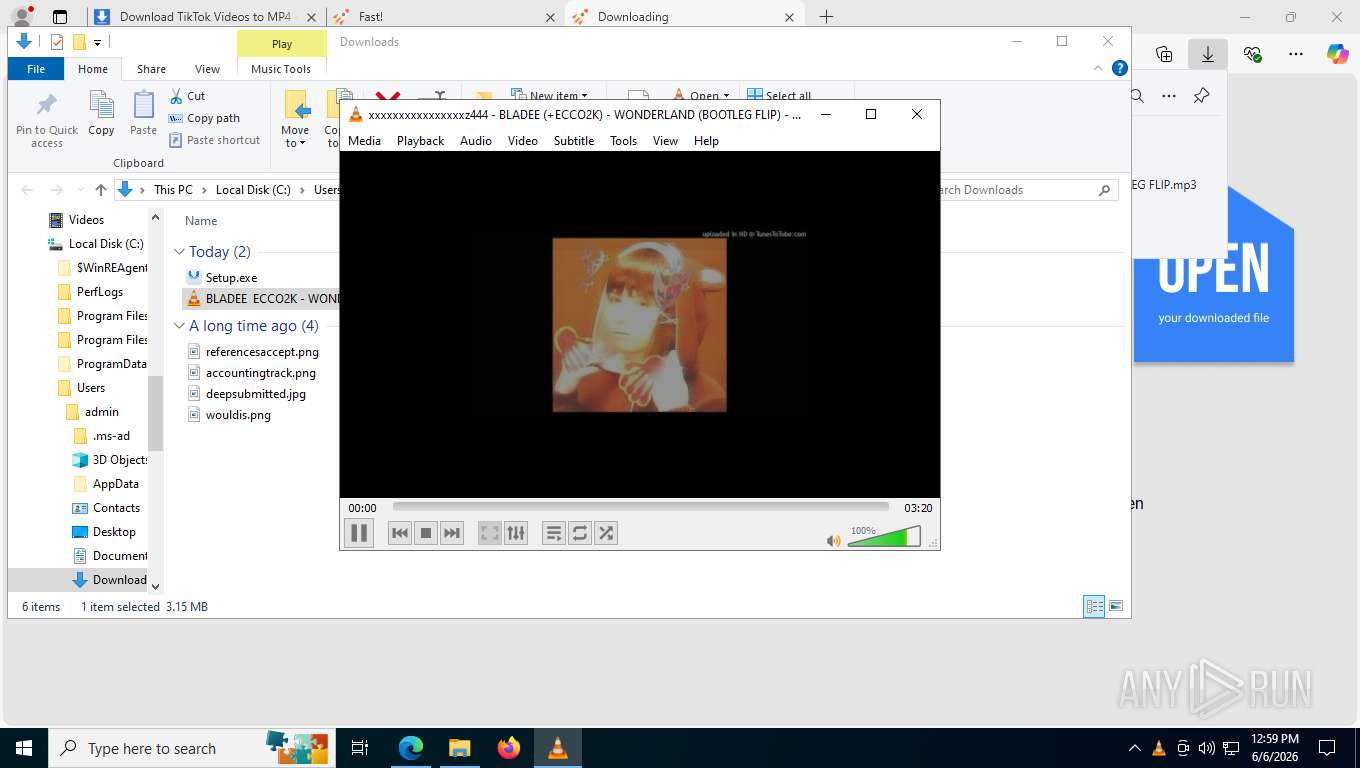Open Firefox from taskbar
The width and height of the screenshot is (1360, 768).
pyautogui.click(x=509, y=748)
